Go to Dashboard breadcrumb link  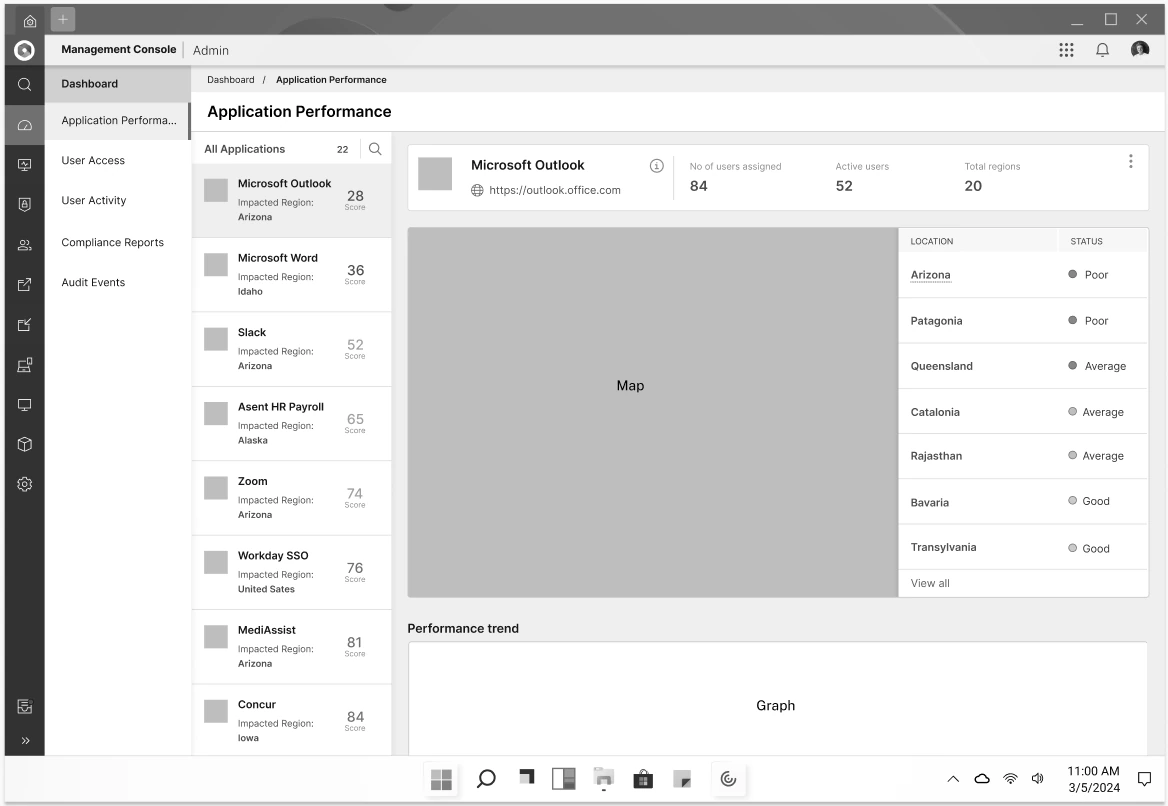230,80
